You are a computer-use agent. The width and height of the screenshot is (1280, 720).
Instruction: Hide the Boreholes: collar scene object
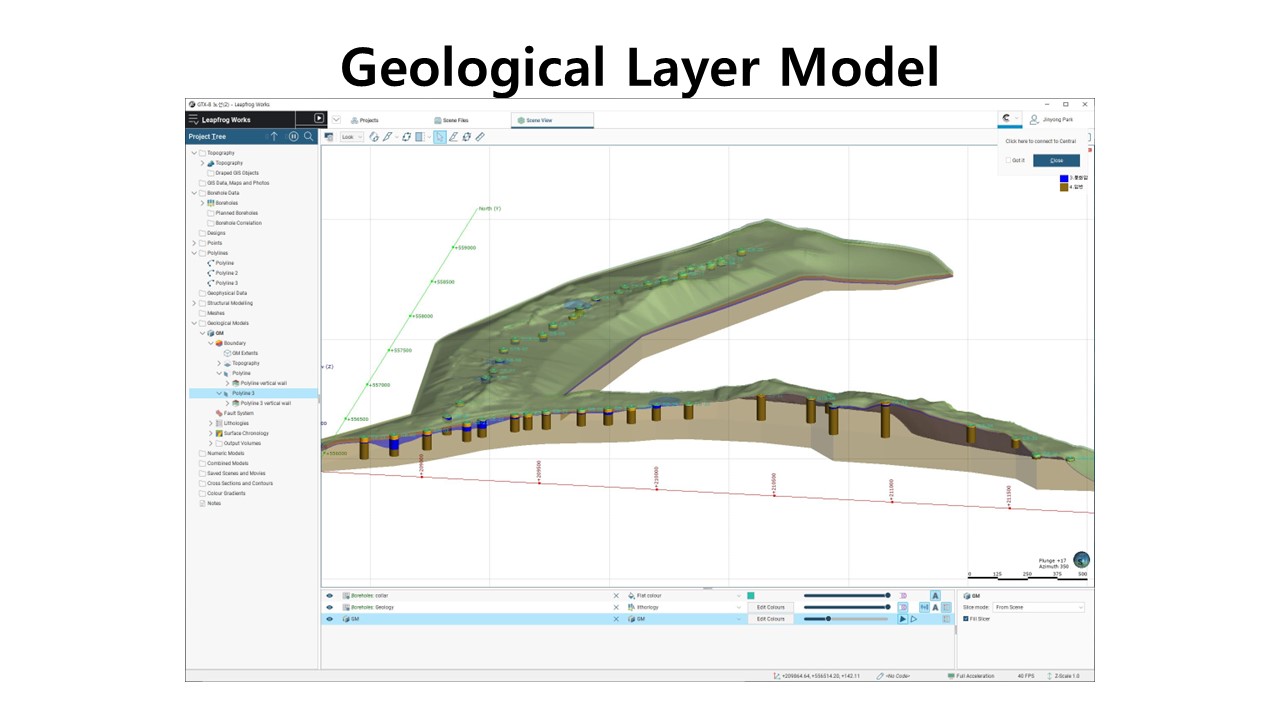(329, 595)
